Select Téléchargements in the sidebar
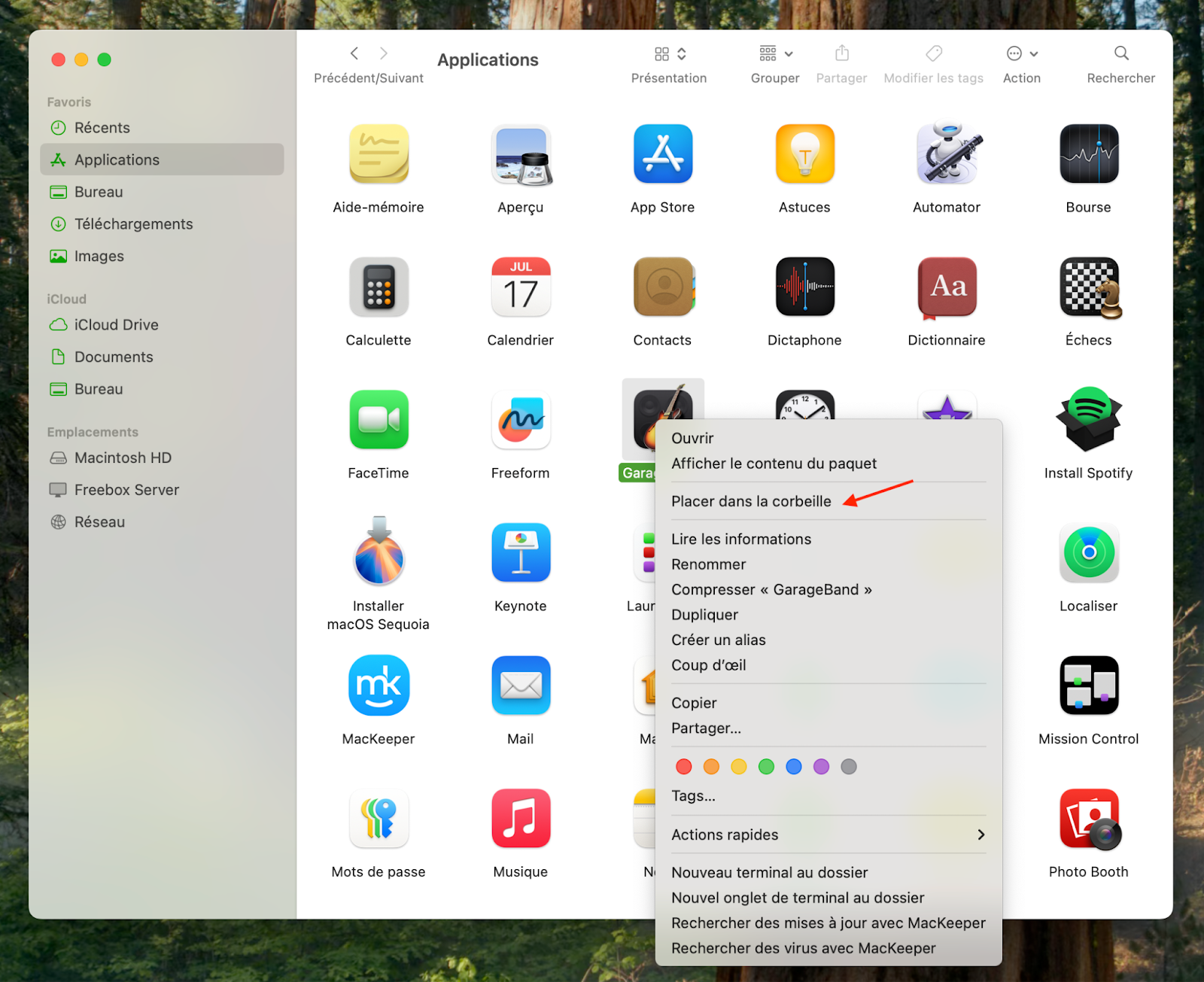Image resolution: width=1204 pixels, height=982 pixels. tap(134, 223)
